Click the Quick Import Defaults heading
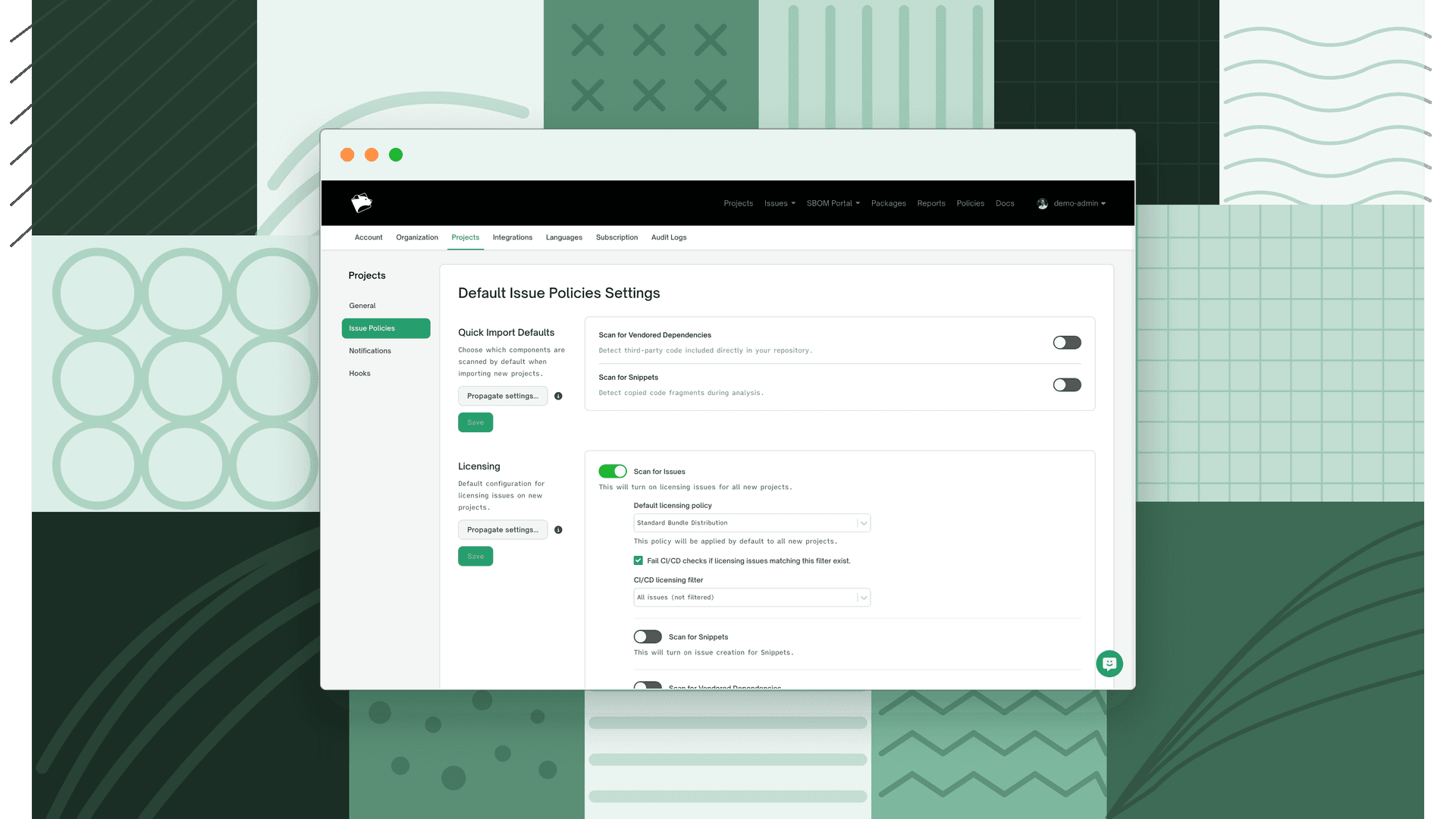This screenshot has width=1456, height=819. 506,332
